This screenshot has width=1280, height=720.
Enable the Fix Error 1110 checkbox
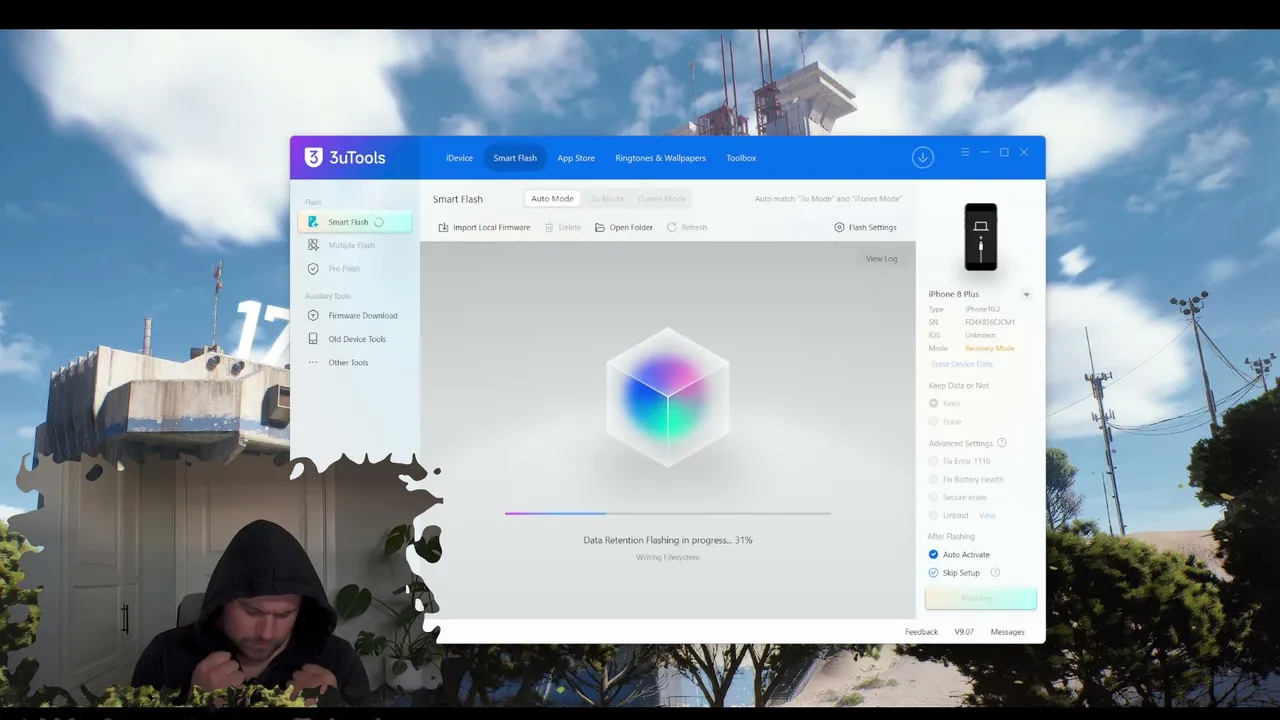pyautogui.click(x=934, y=461)
